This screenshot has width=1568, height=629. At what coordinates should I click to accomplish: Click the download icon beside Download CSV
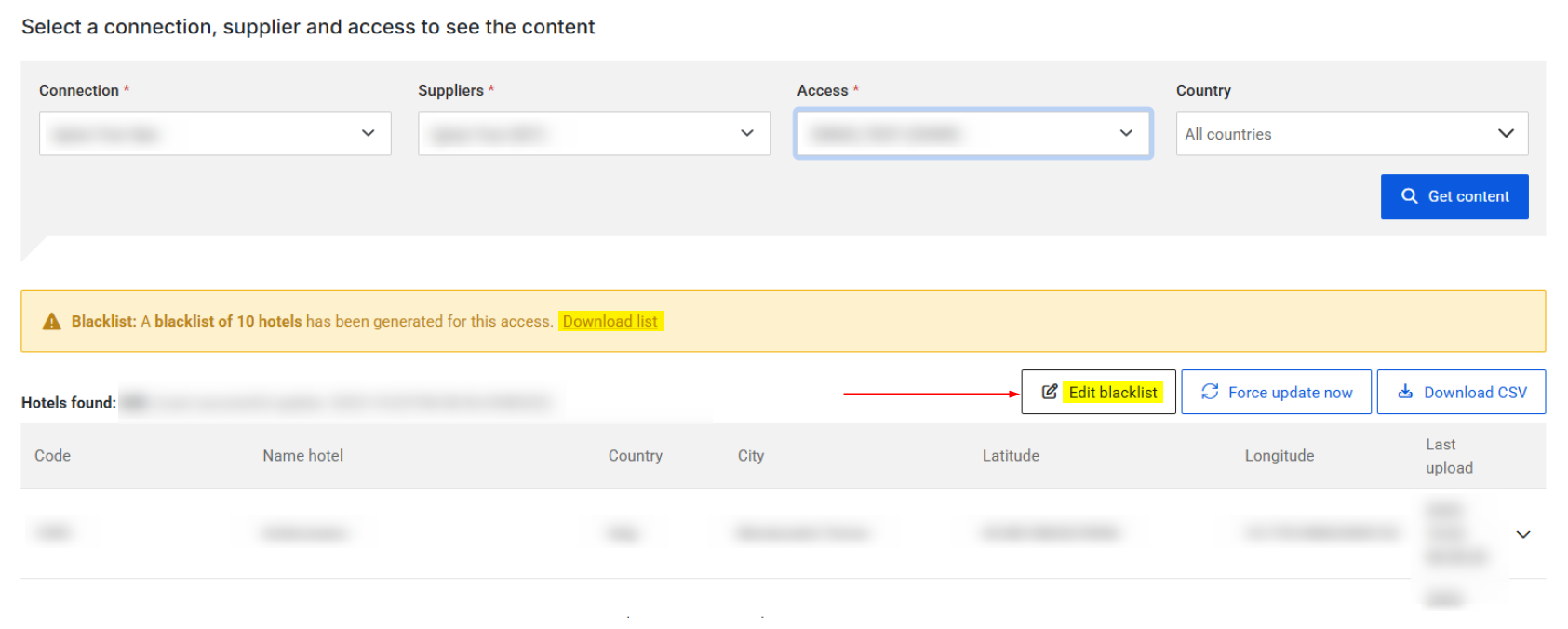pos(1405,392)
